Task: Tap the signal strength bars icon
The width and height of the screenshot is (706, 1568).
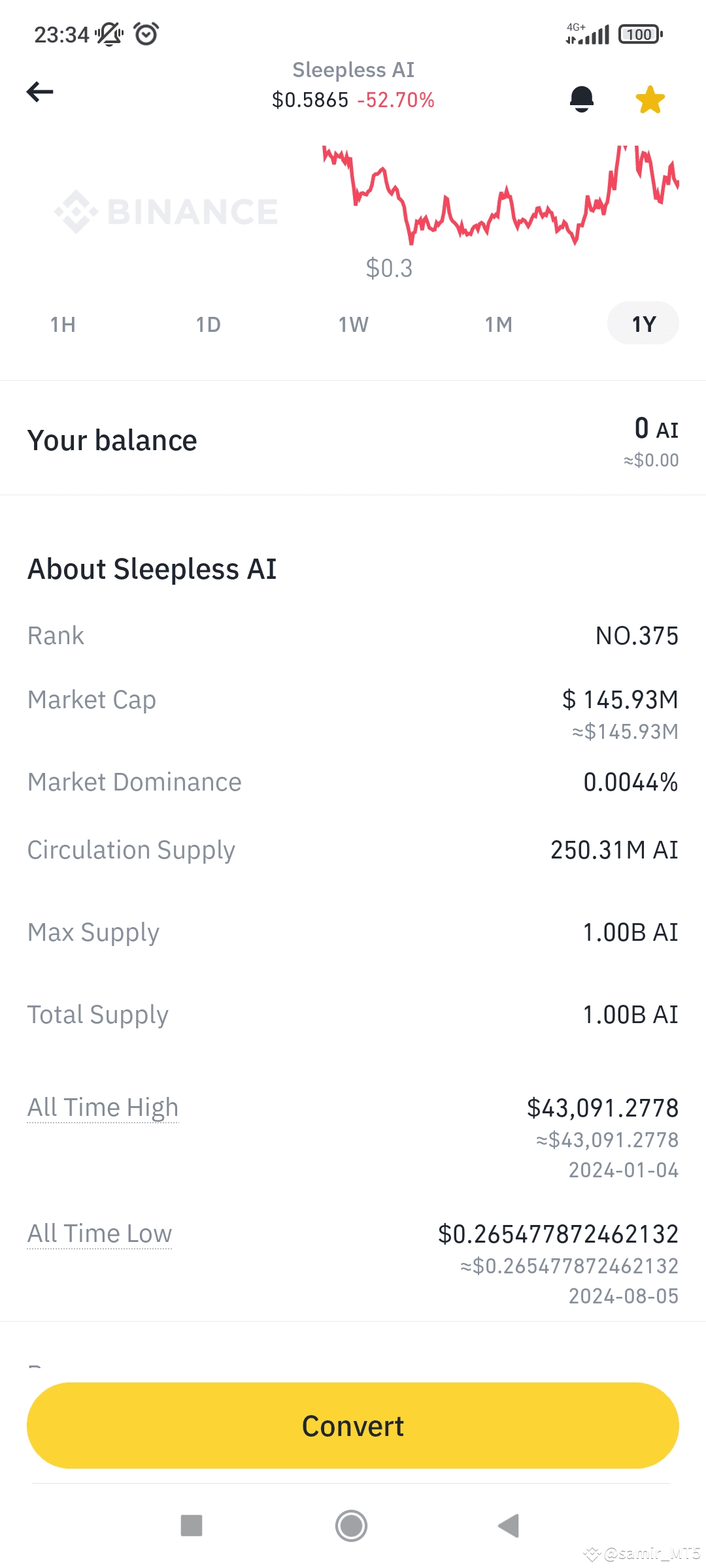Action: point(588,34)
